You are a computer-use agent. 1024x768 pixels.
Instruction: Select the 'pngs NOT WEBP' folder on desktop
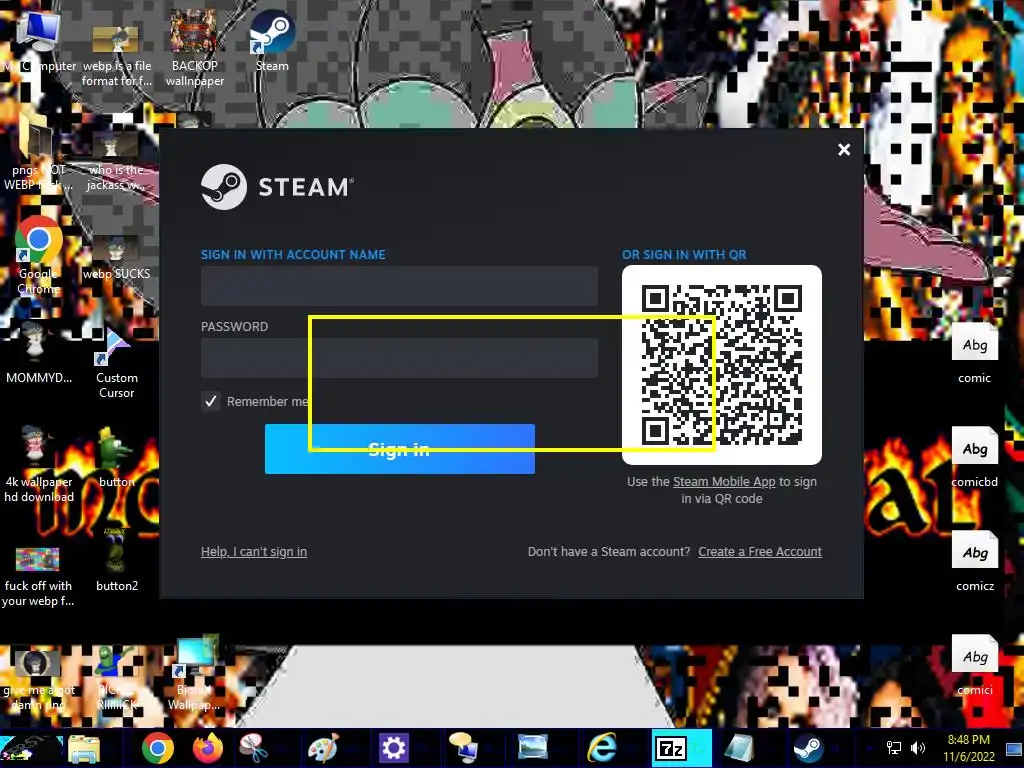pyautogui.click(x=39, y=153)
